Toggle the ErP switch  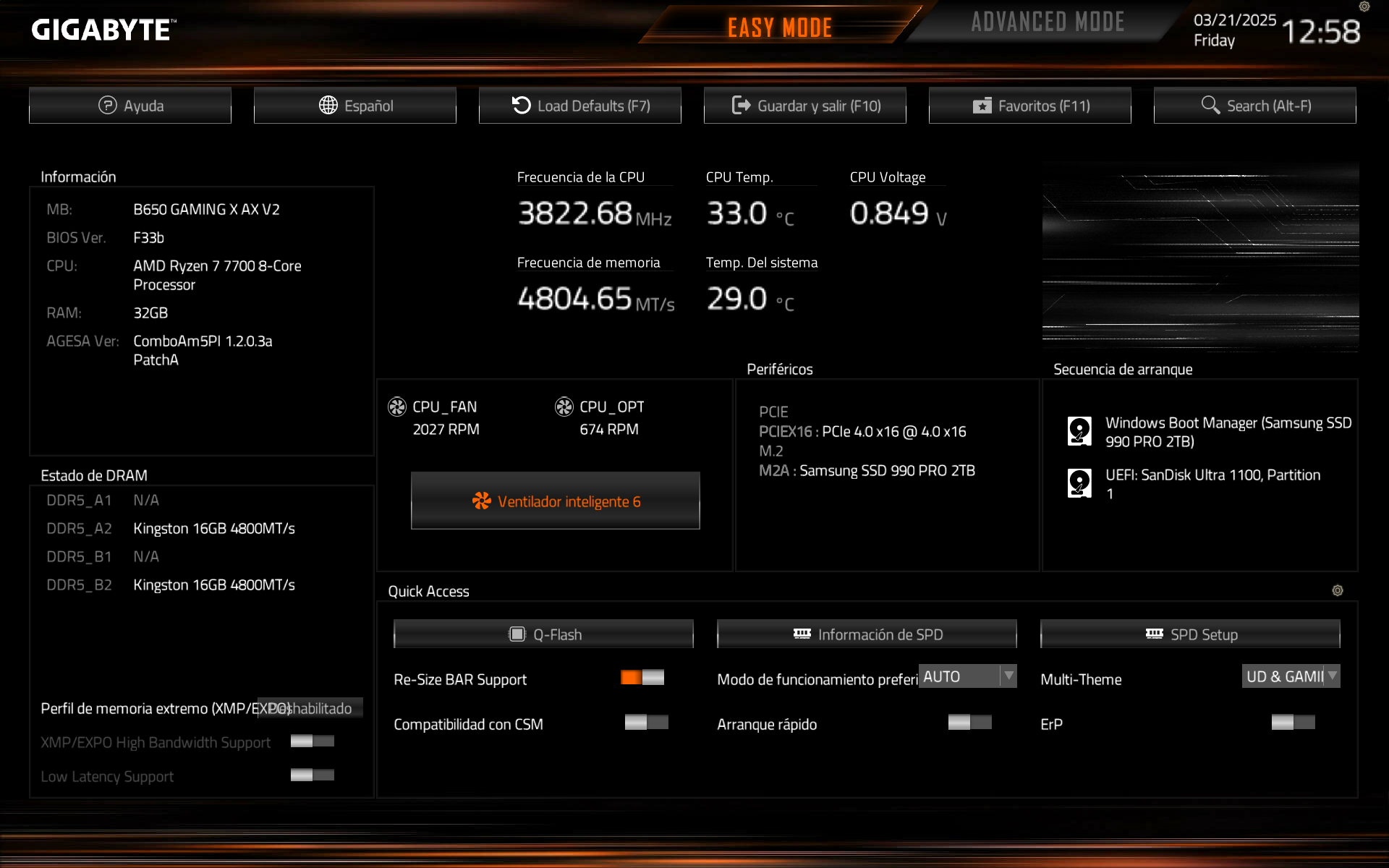[1294, 722]
